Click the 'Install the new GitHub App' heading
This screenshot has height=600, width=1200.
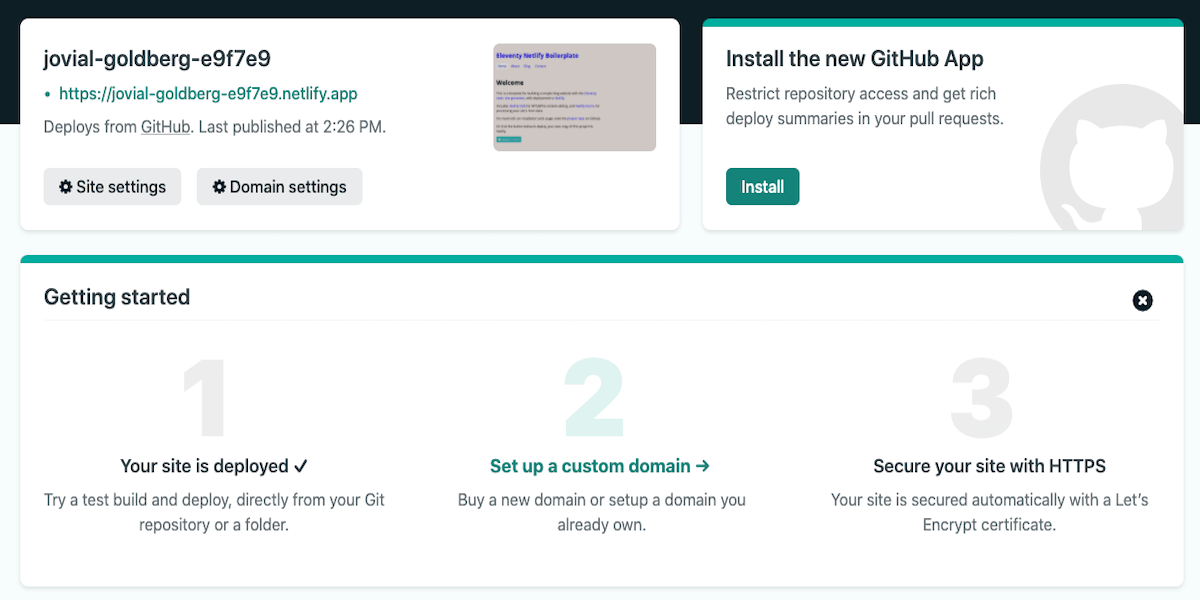tap(855, 58)
